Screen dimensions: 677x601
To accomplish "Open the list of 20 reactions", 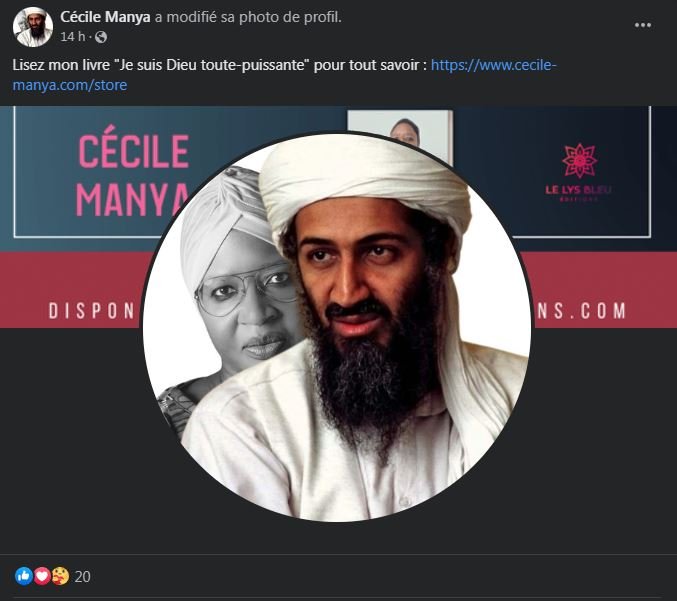I will click(83, 576).
